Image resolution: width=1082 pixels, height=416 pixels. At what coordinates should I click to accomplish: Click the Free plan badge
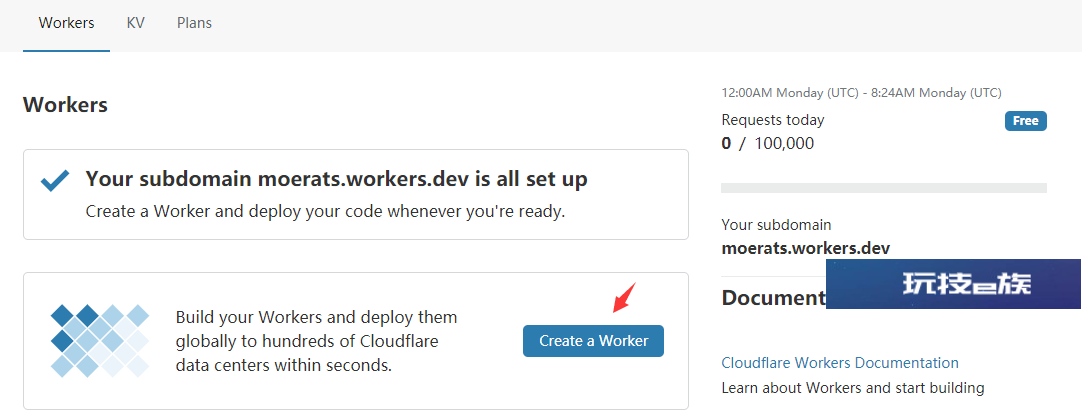1025,121
